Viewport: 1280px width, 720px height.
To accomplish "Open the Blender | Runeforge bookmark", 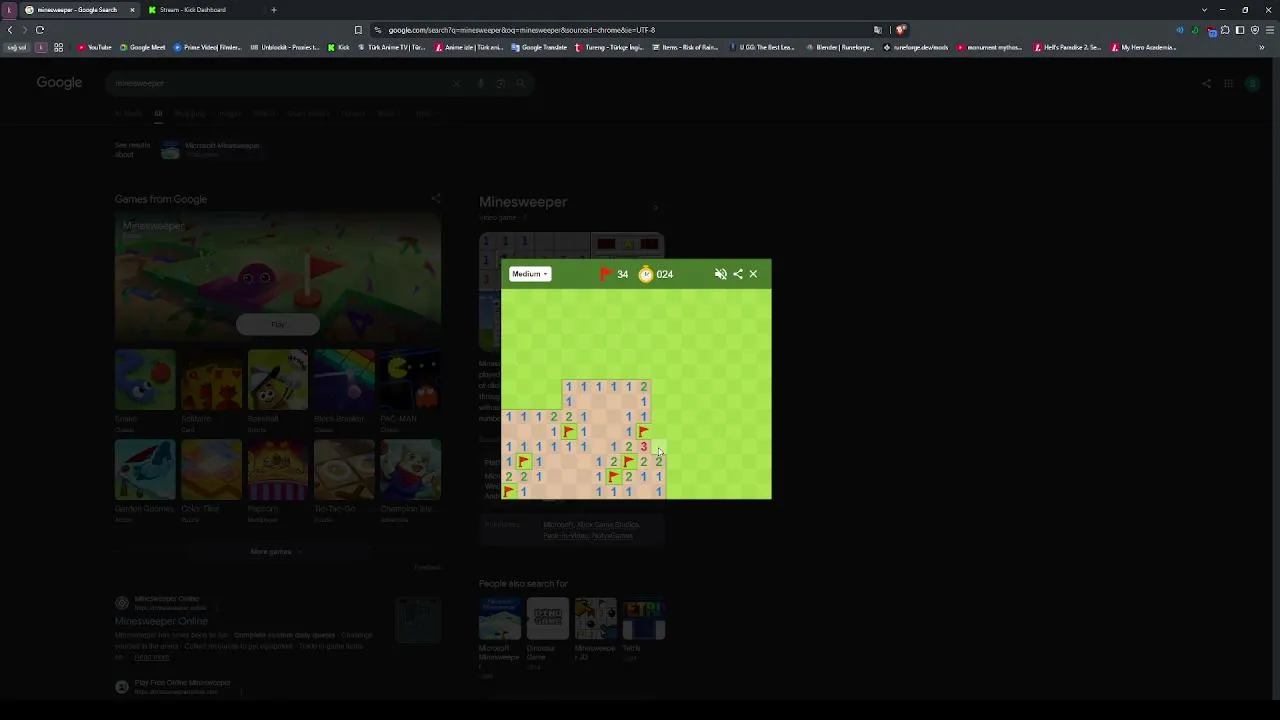I will 839,47.
